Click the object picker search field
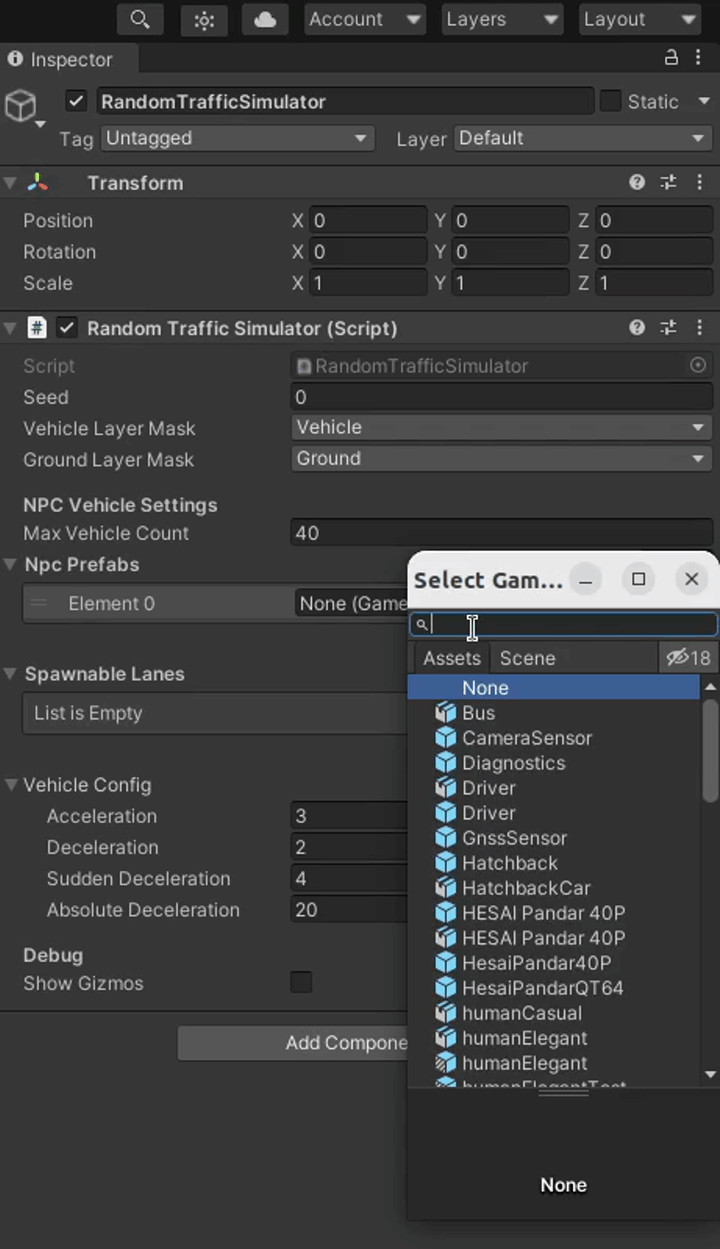 [x=563, y=625]
